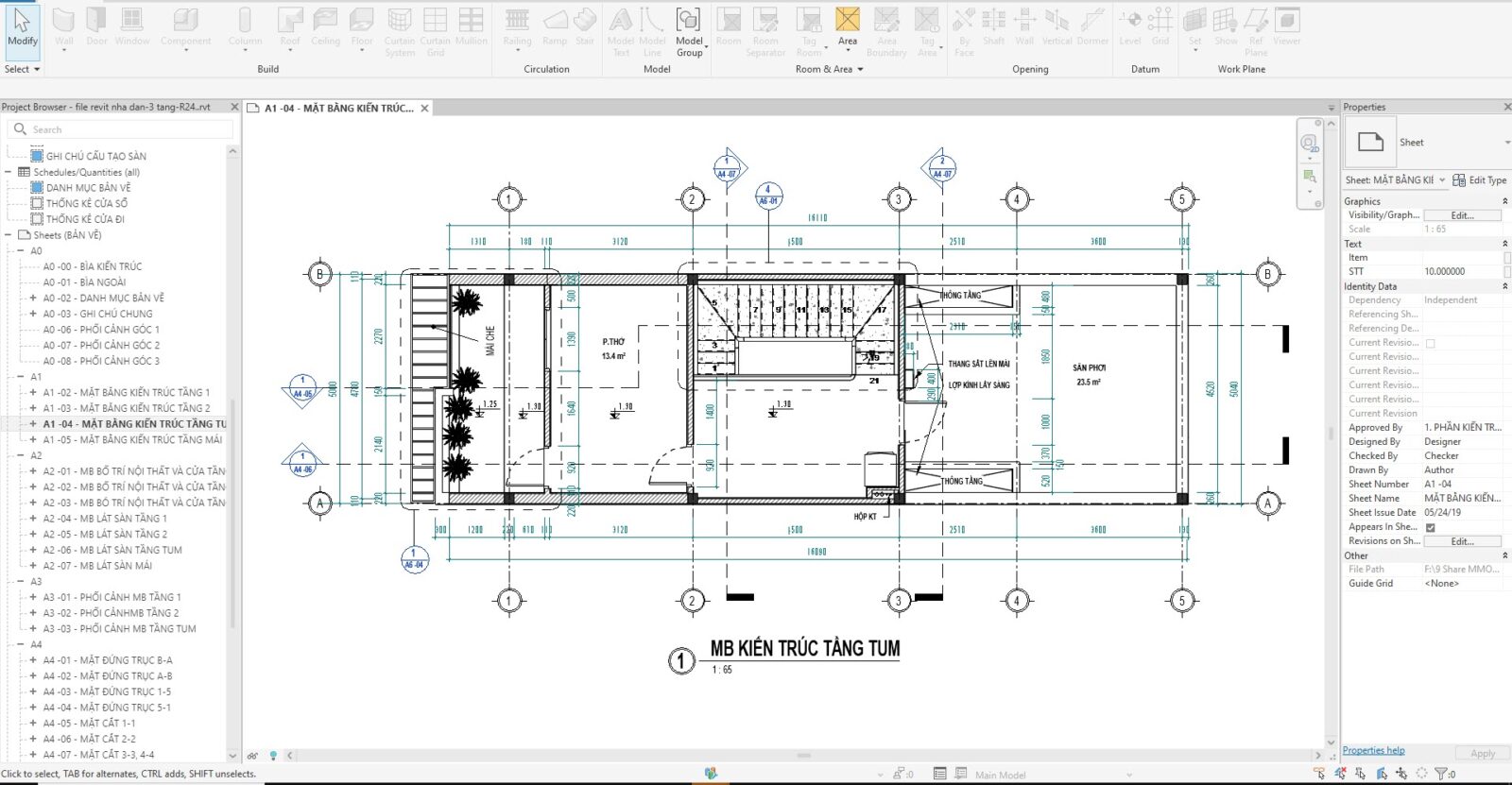Toggle the Appears In Sheet List checkbox

click(x=1430, y=527)
